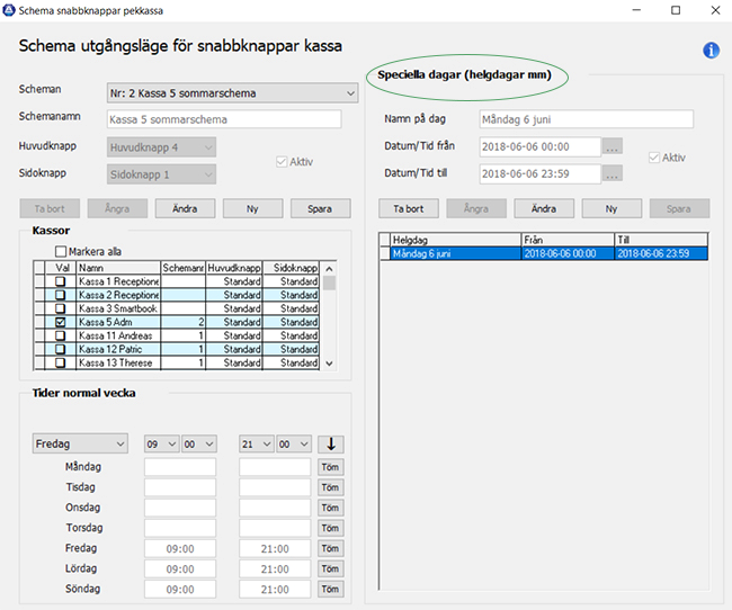Image resolution: width=732 pixels, height=610 pixels.
Task: Clear Torsdag times with Töm
Action: point(331,528)
